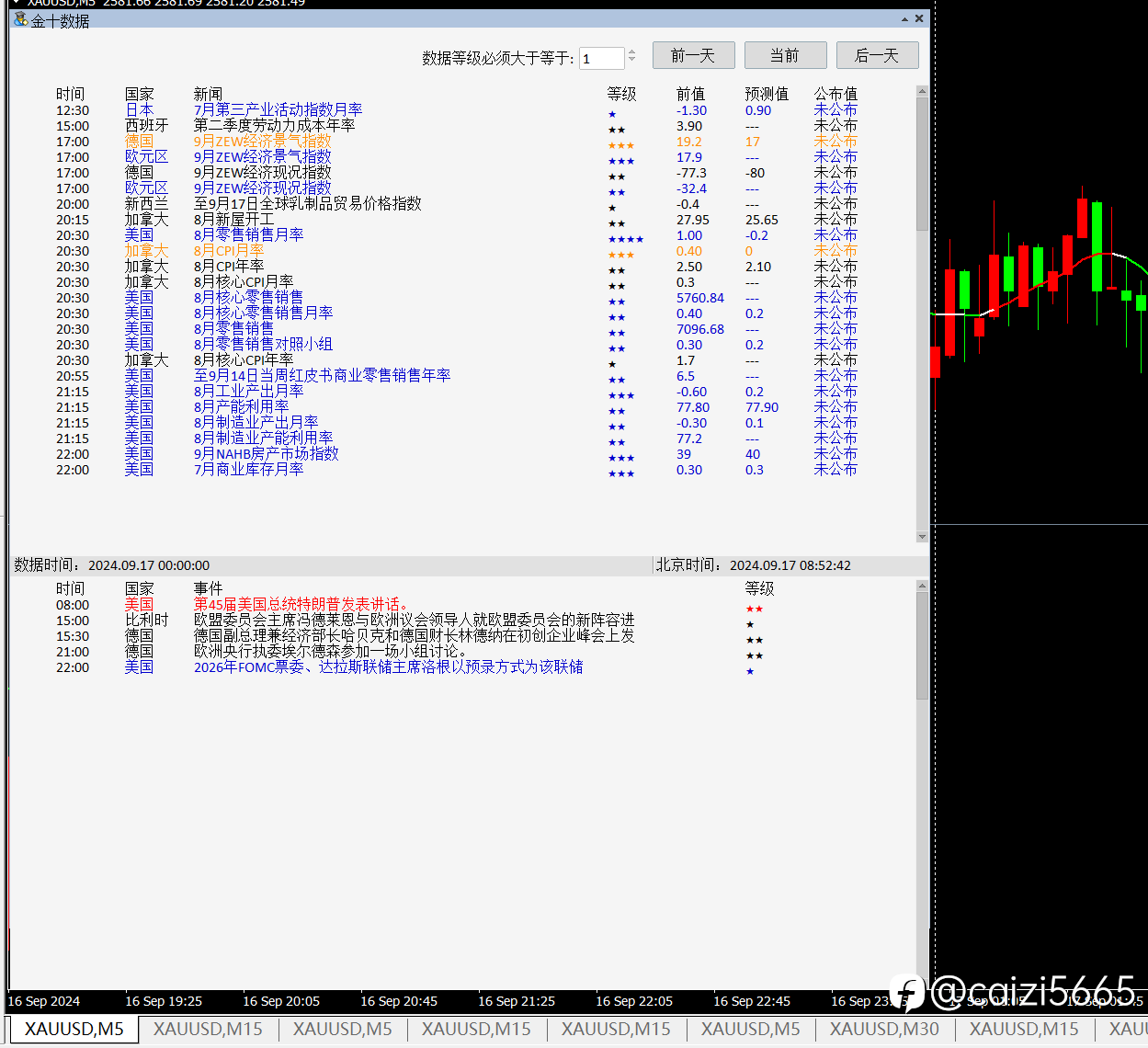Go to the previous day with 前一天

click(694, 55)
